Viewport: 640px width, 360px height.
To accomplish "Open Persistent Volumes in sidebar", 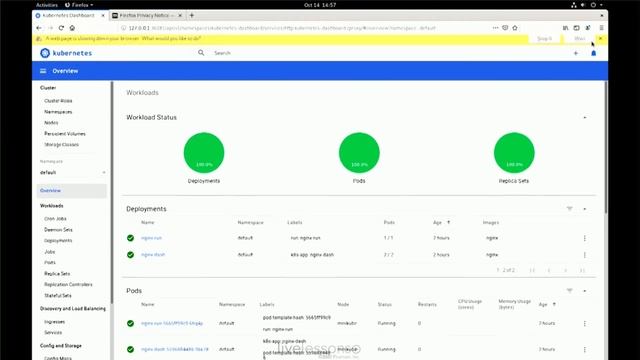I will [65, 134].
